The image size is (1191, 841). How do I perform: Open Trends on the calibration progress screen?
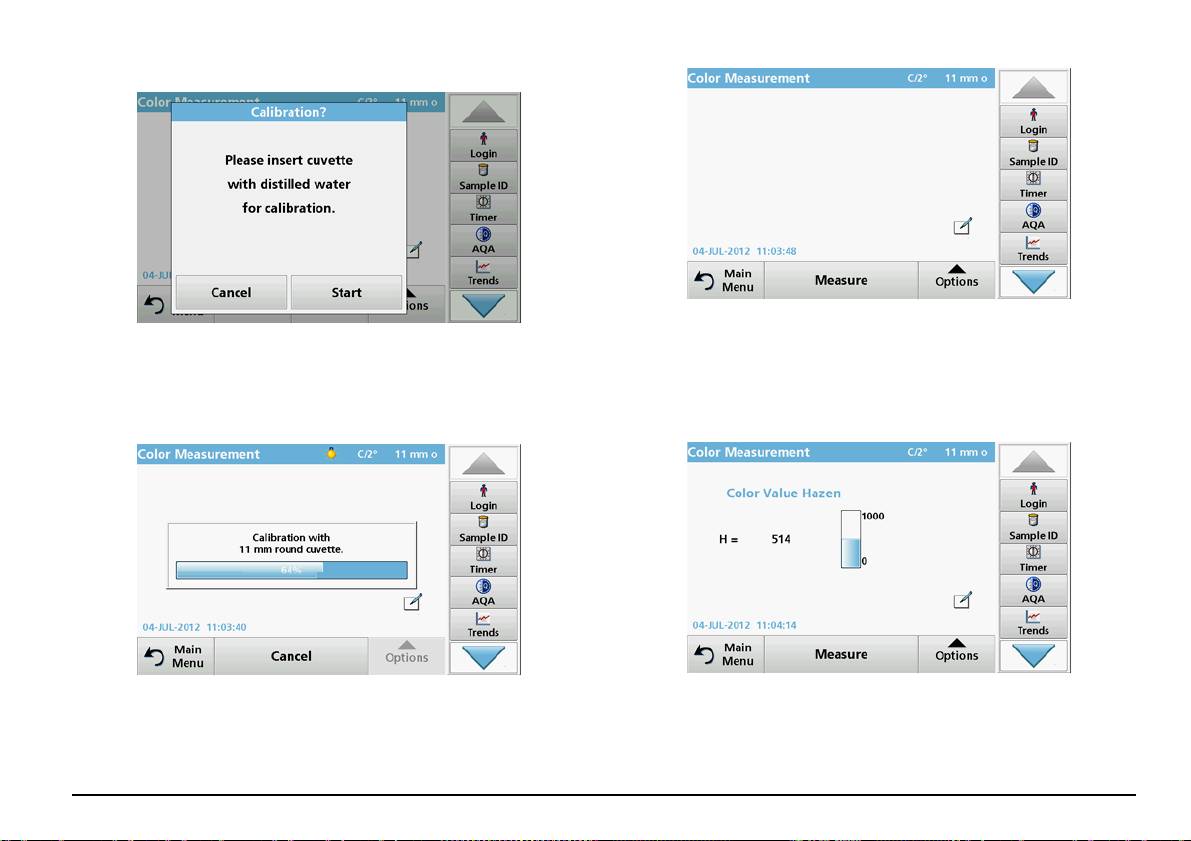(483, 625)
